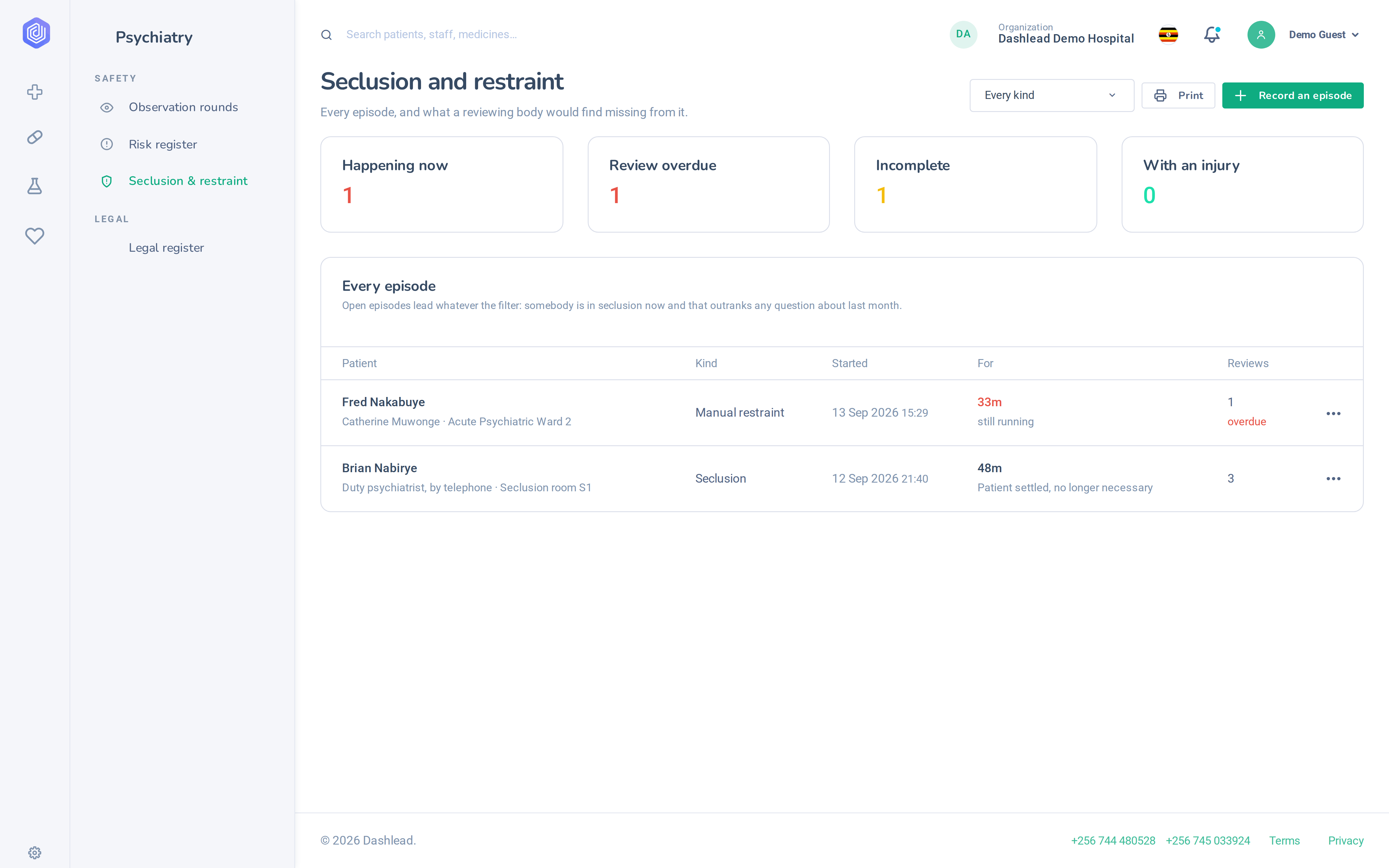Click the Dashlead Demo Hospital organization name

coord(1066,38)
